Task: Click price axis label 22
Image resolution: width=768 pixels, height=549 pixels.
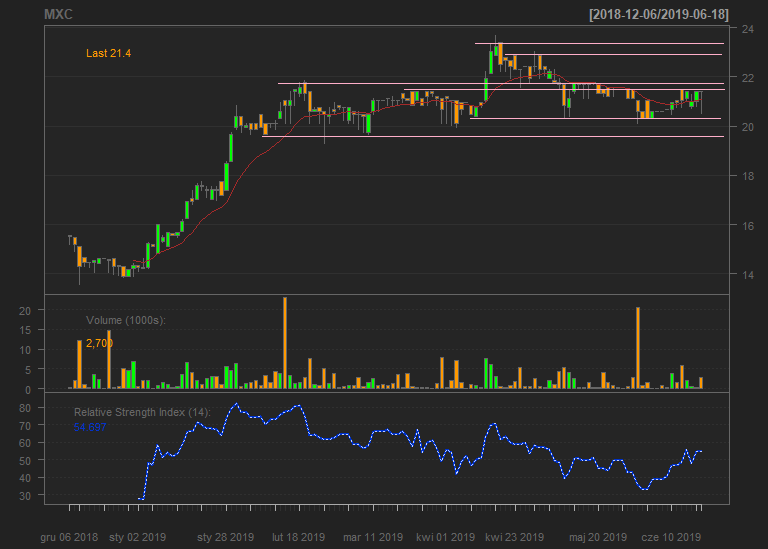Action: click(747, 77)
